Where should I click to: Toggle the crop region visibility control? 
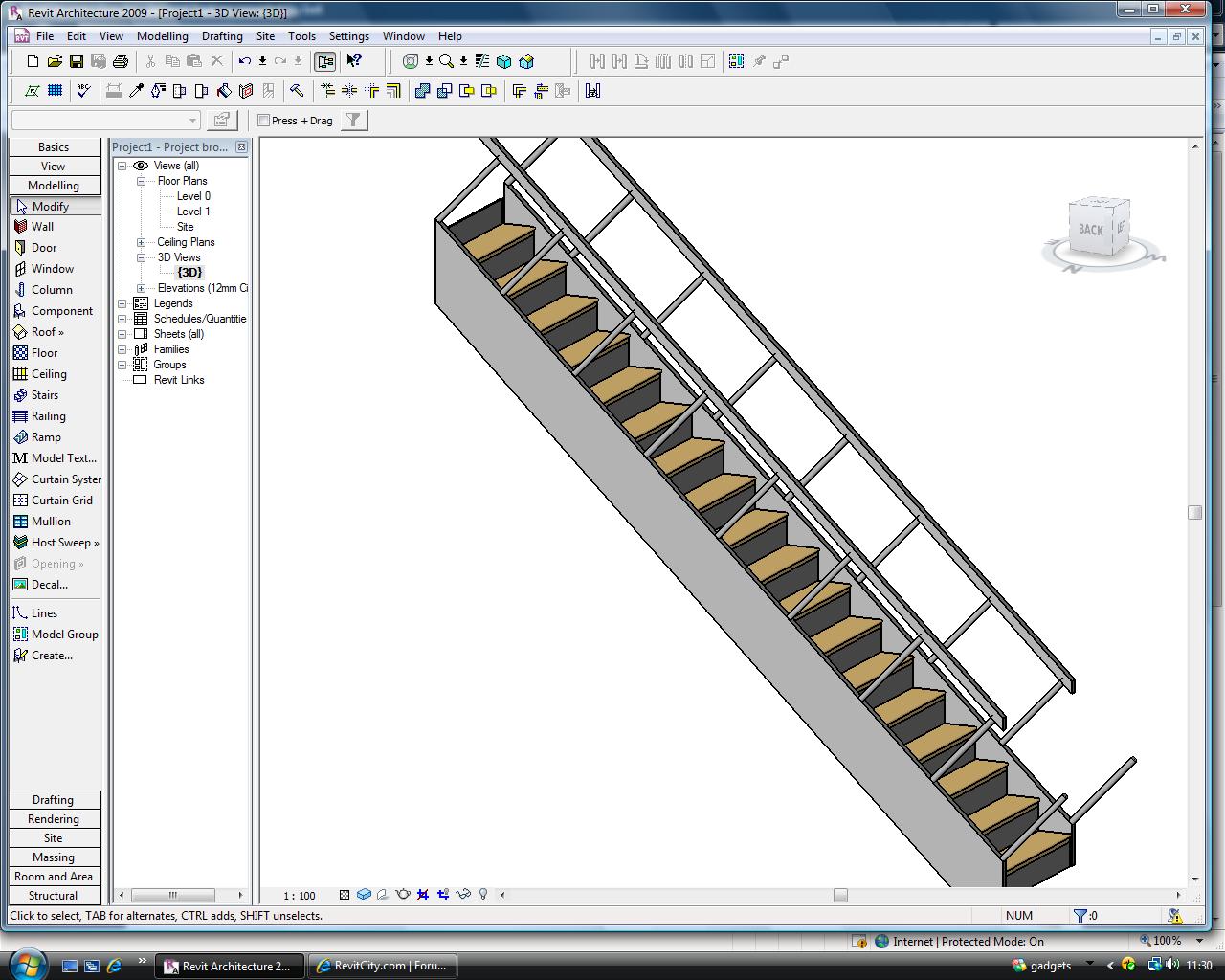442,894
